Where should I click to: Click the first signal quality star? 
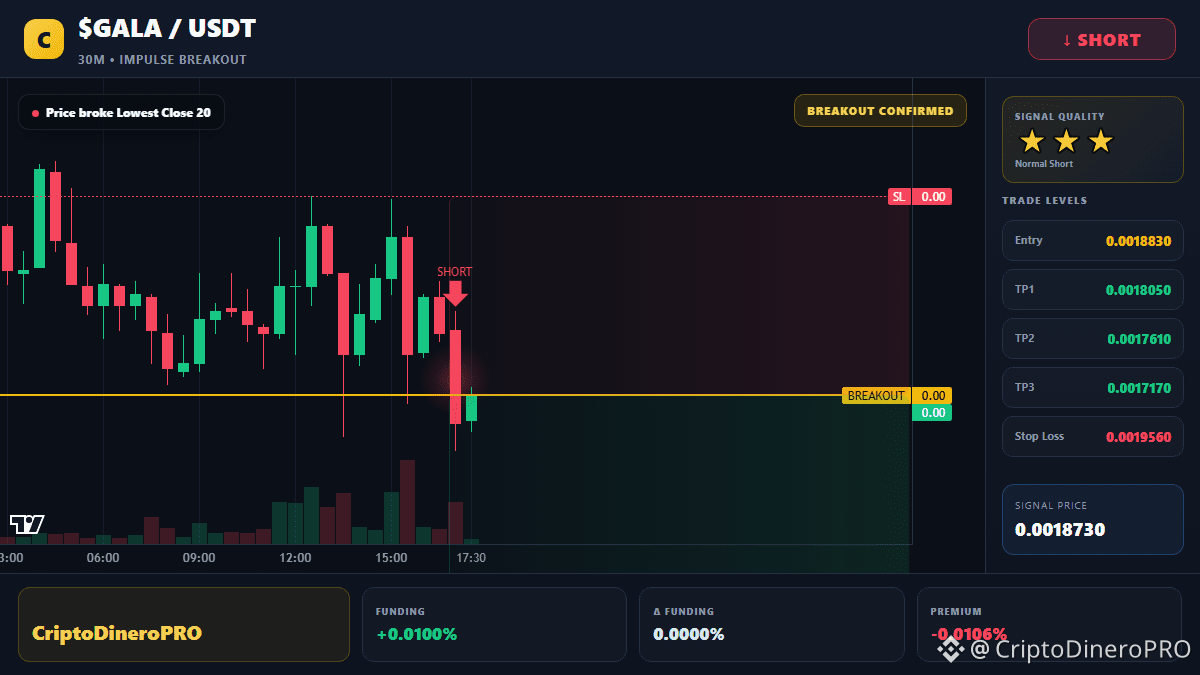[1032, 141]
